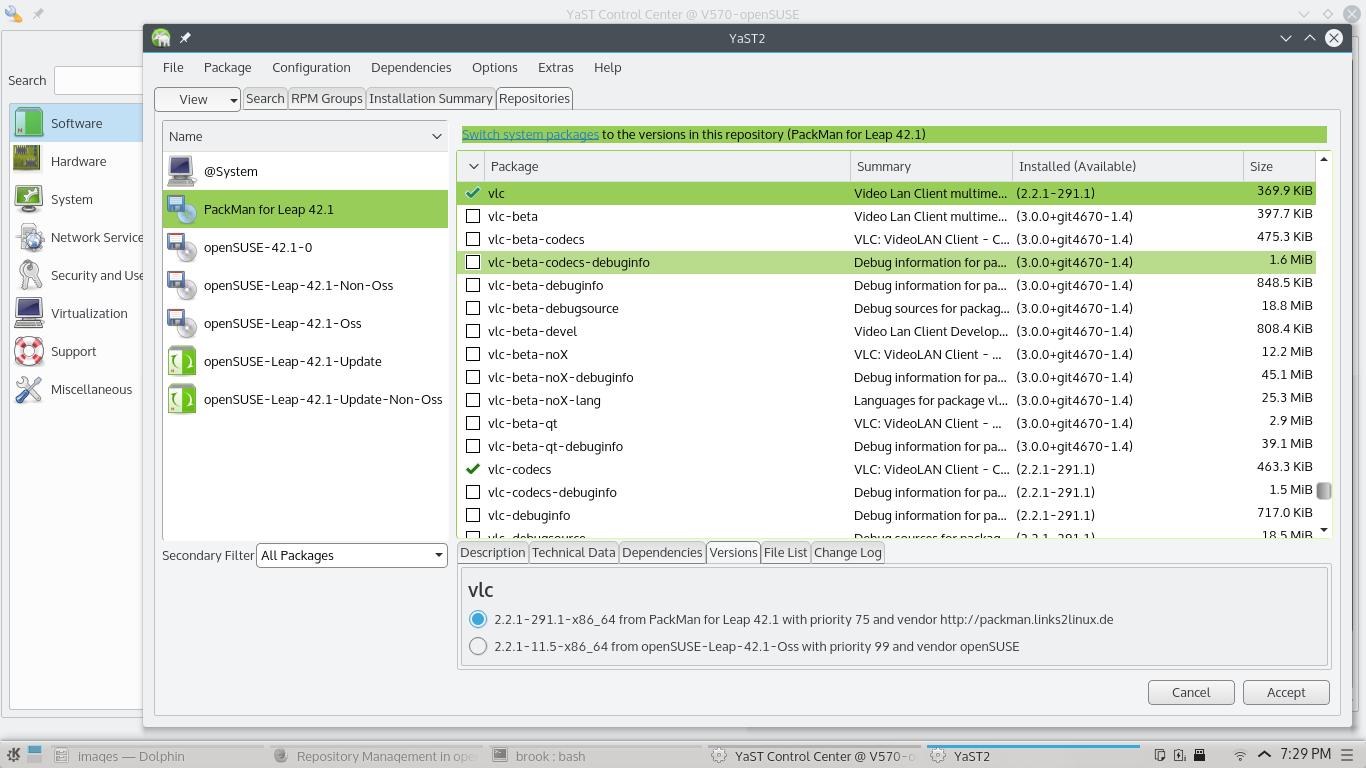This screenshot has width=1366, height=768.
Task: Click the Search field in YaST Control Center
Action: click(99, 80)
